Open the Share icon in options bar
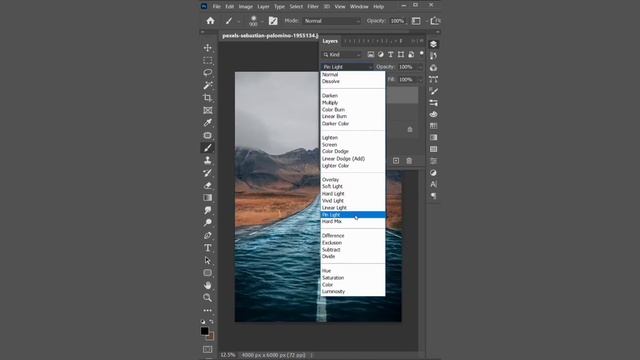Viewport: 640px width, 360px height. [x=435, y=20]
